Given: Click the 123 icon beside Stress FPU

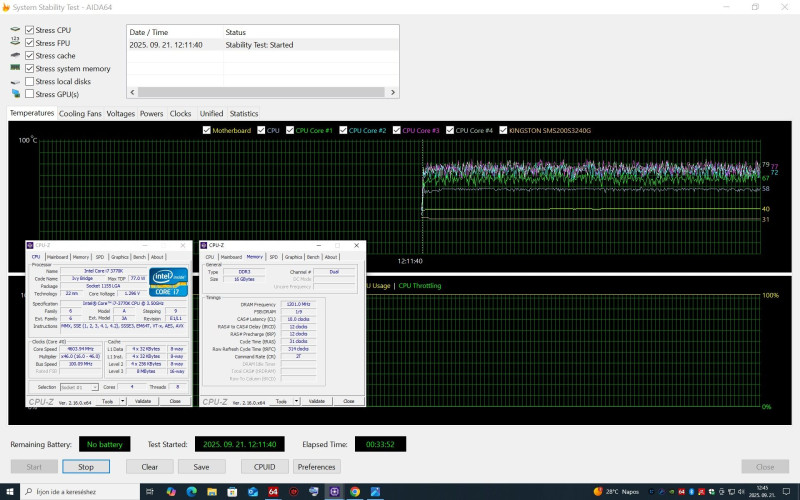Looking at the screenshot, I should point(15,42).
